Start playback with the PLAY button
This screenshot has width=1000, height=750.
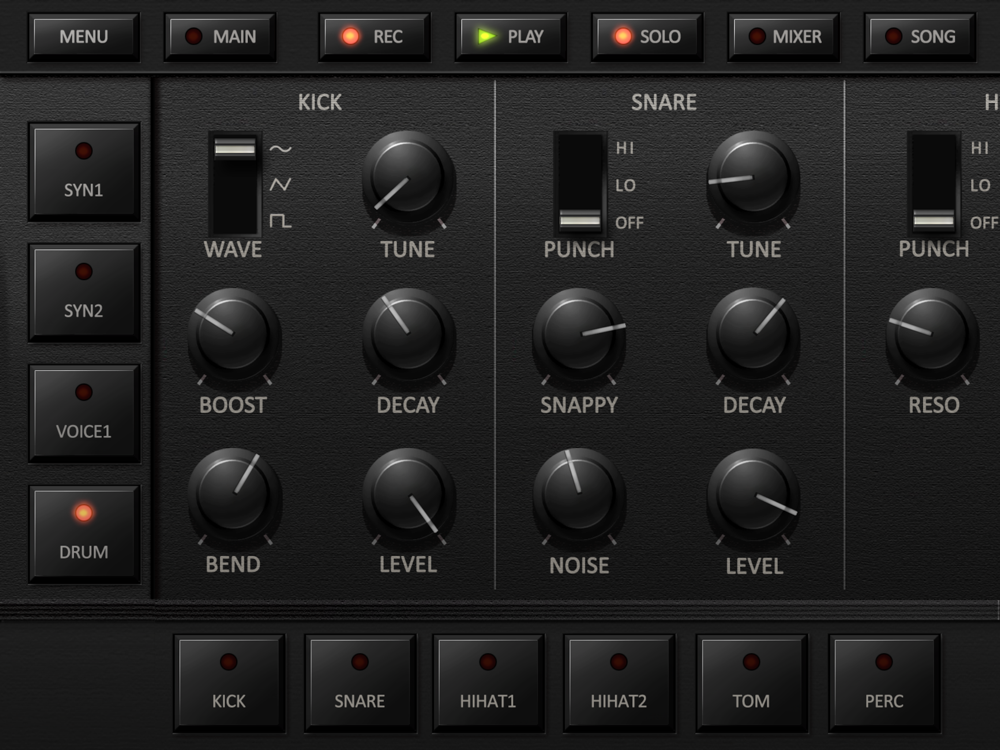coord(511,37)
